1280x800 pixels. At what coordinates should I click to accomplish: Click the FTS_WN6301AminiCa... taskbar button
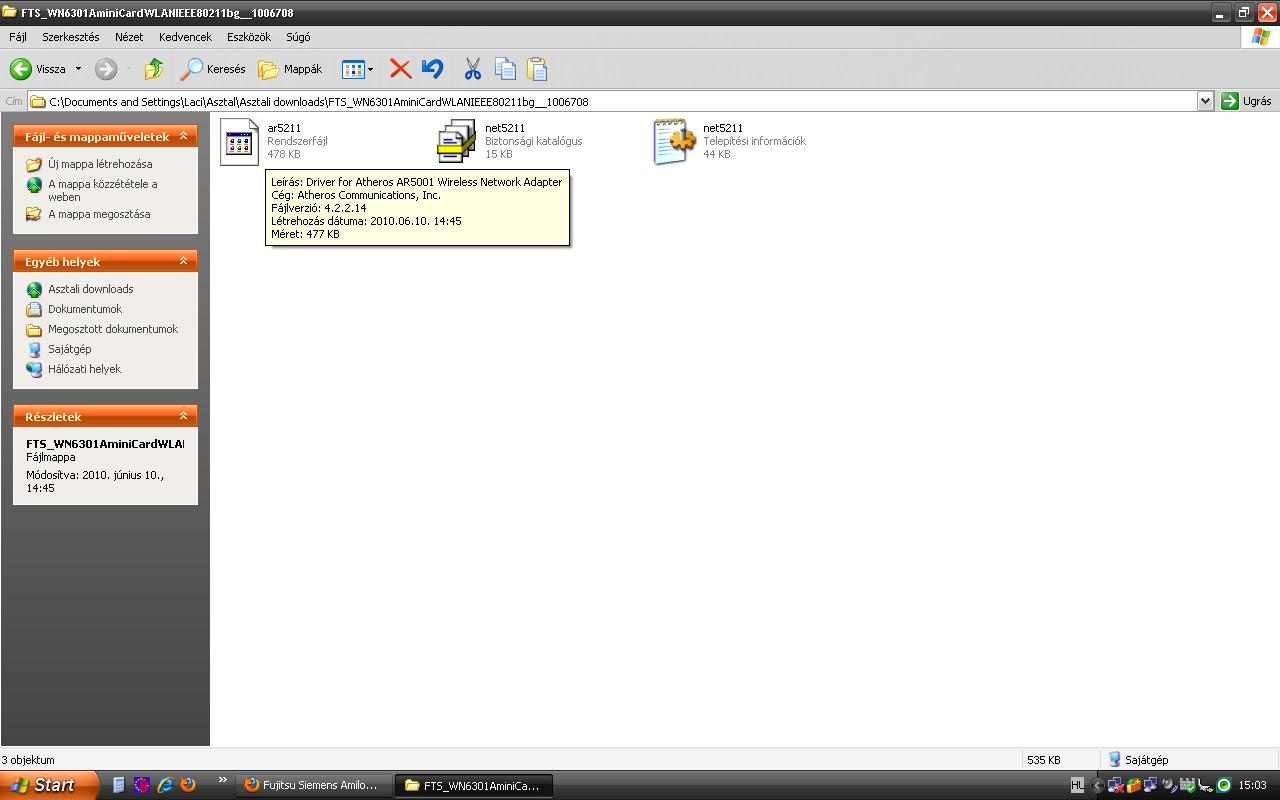click(474, 785)
